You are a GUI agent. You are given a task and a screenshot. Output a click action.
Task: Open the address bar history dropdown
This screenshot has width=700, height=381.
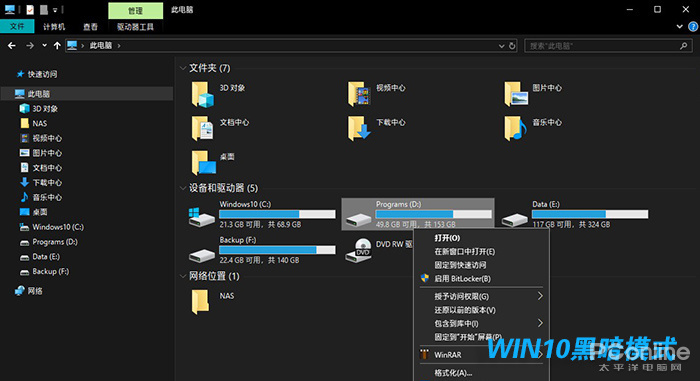tap(501, 46)
